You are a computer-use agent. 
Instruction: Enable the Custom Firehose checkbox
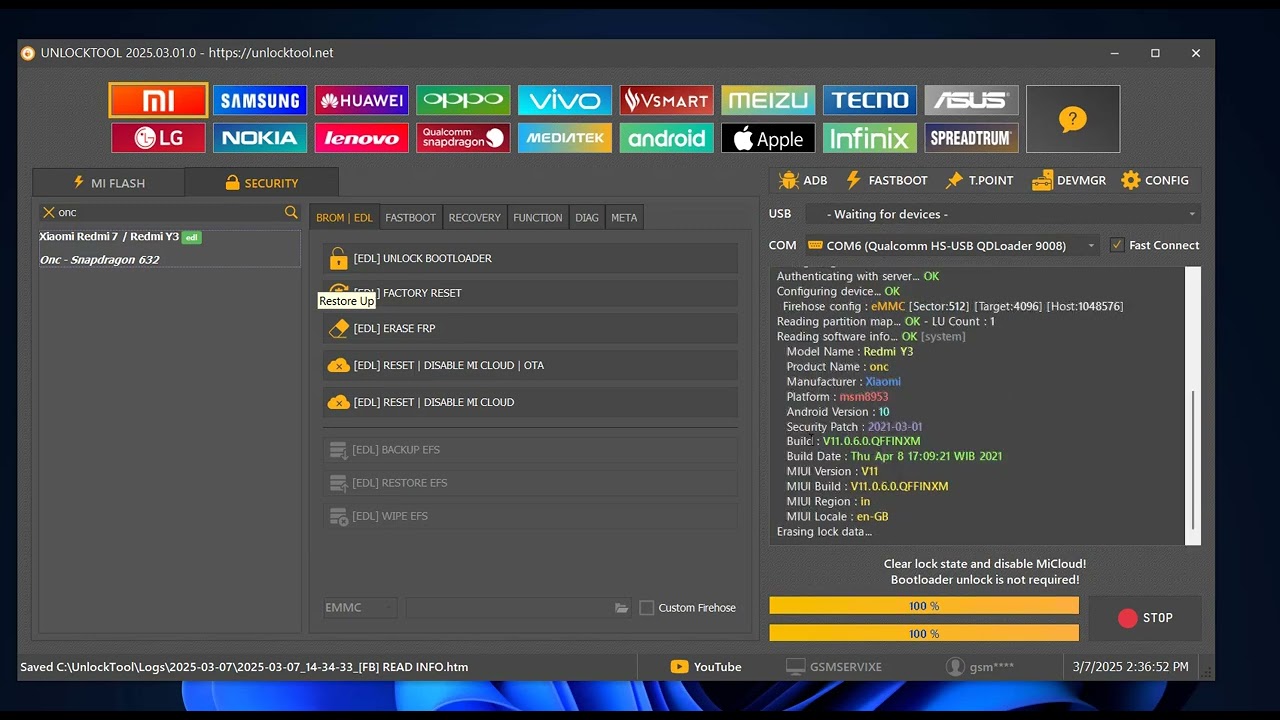(647, 608)
